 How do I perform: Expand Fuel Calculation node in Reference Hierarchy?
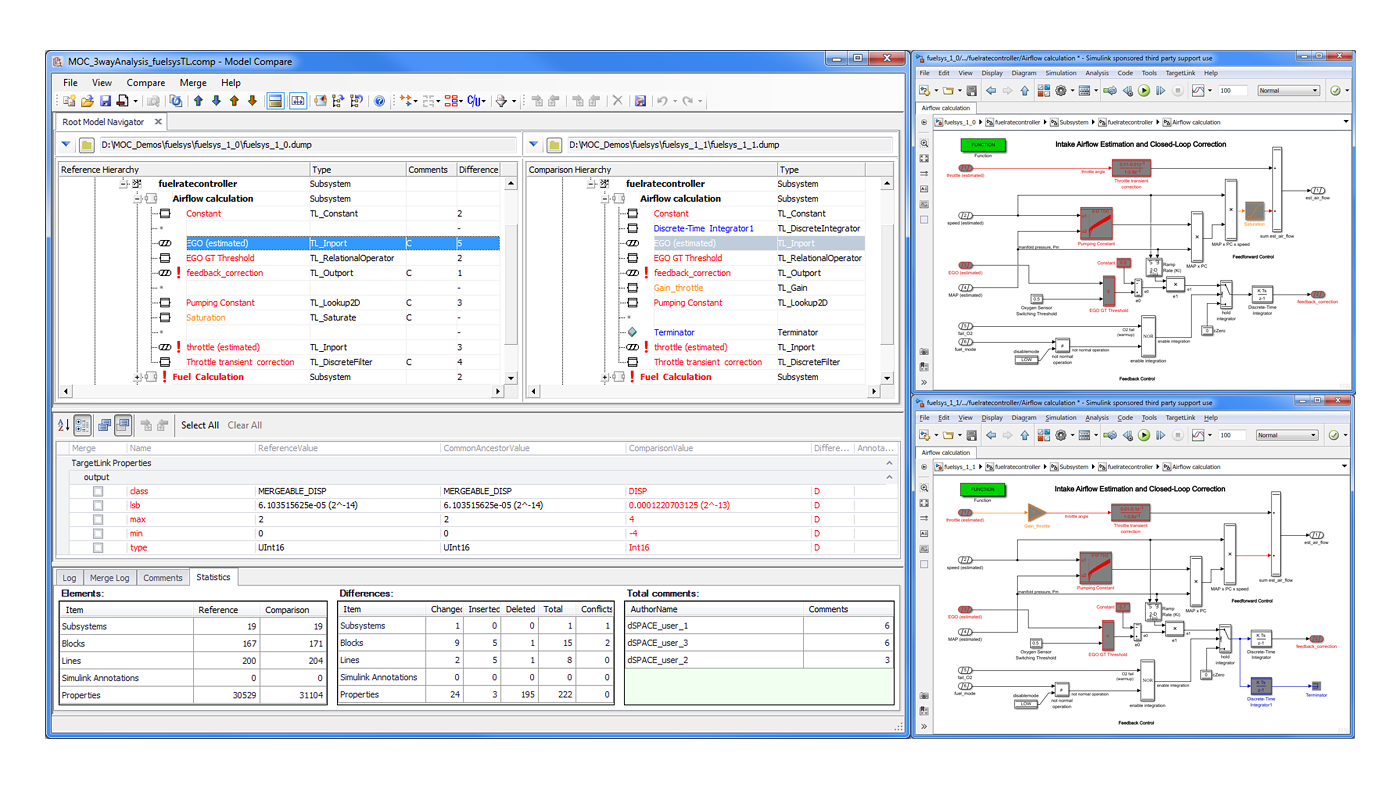138,377
